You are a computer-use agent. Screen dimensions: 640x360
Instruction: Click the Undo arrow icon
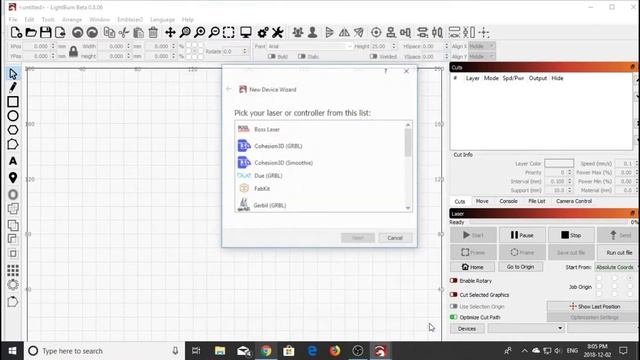[78, 32]
